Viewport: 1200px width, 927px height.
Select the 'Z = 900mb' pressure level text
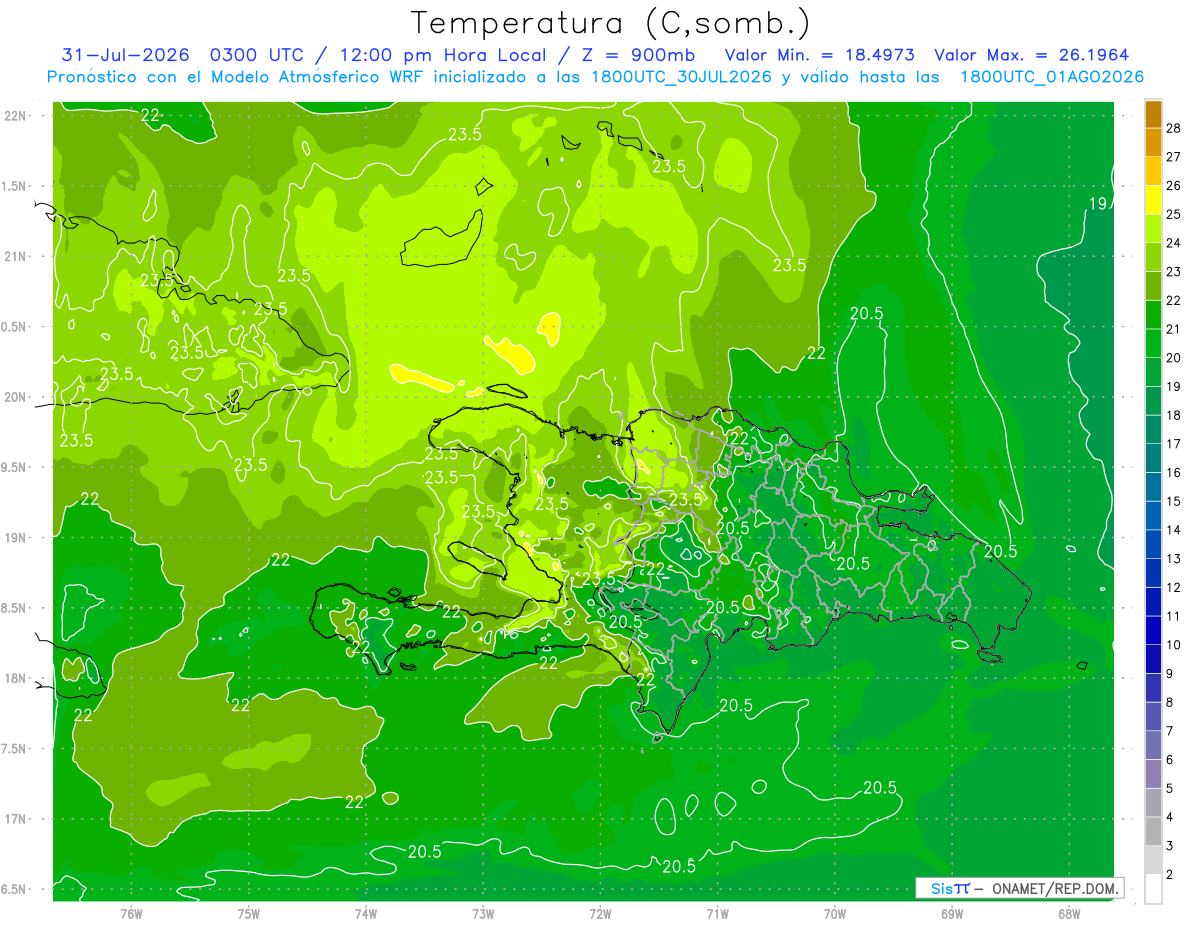tap(637, 55)
